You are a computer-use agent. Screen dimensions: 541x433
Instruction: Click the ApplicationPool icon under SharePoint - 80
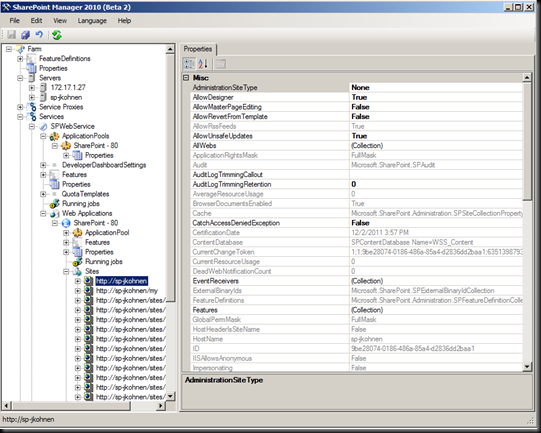coord(78,233)
